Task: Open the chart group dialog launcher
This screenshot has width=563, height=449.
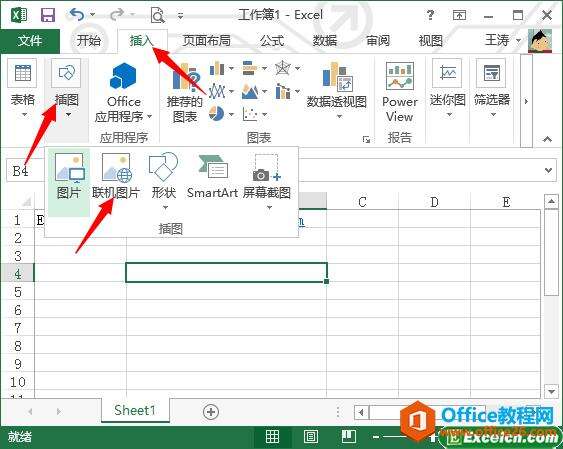Action: click(x=366, y=139)
